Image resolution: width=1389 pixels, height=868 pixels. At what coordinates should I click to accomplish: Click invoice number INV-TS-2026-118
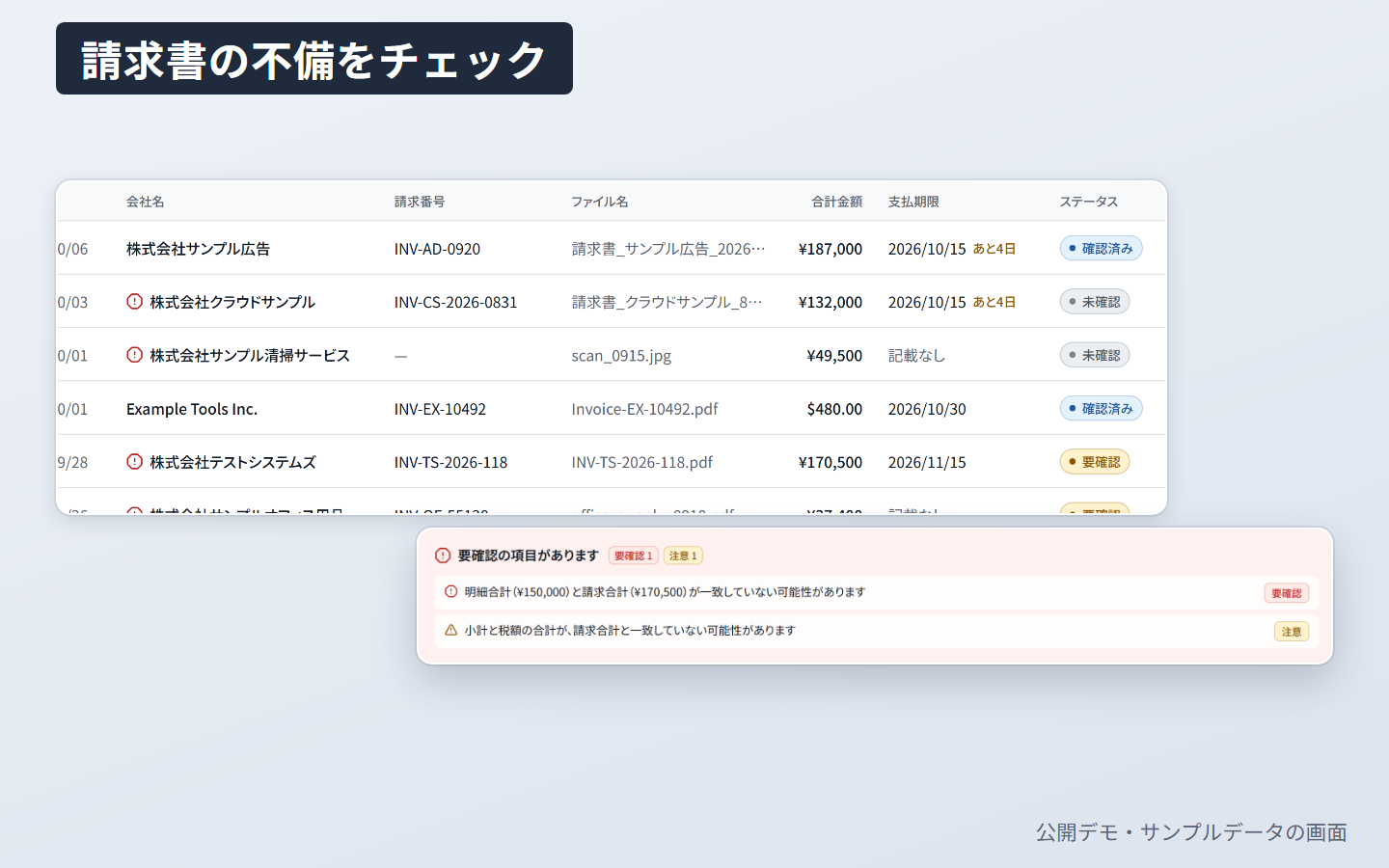(450, 462)
